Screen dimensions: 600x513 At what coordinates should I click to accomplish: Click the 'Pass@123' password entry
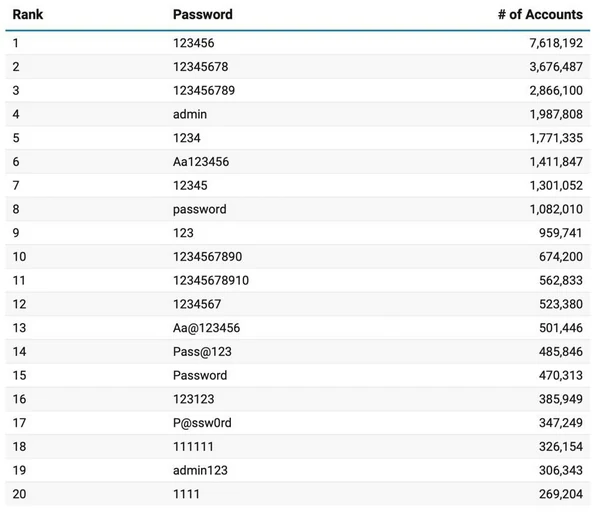pos(201,352)
